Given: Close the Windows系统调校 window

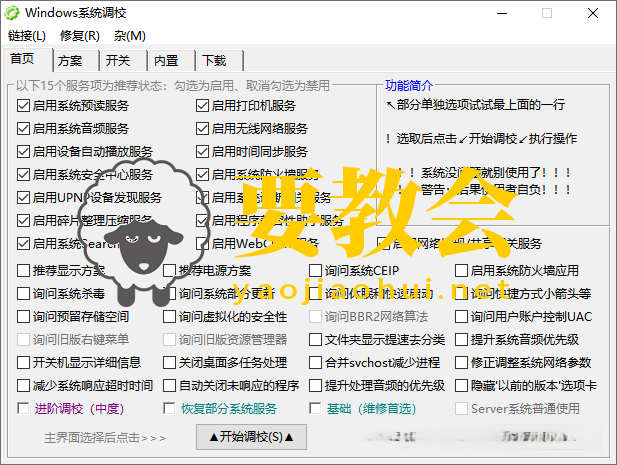Looking at the screenshot, I should (x=593, y=13).
